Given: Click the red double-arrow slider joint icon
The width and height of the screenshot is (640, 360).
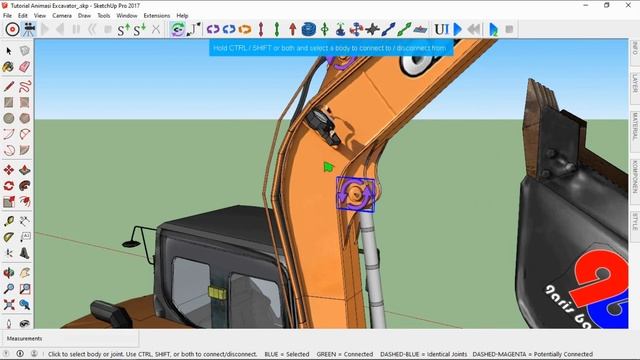Looking at the screenshot, I should pyautogui.click(x=261, y=29).
